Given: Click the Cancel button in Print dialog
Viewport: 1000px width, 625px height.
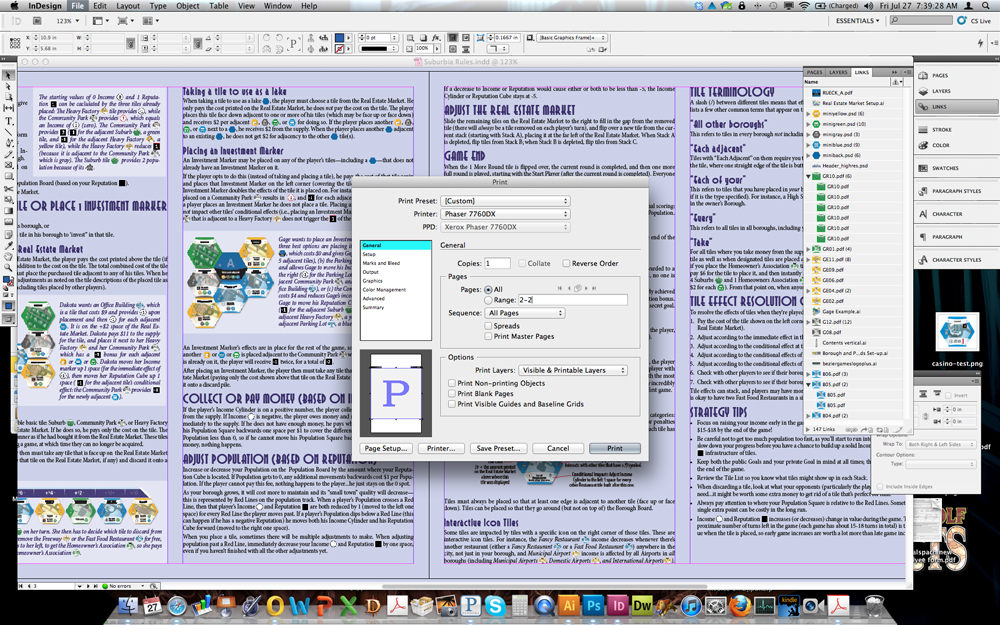Looking at the screenshot, I should [x=558, y=448].
